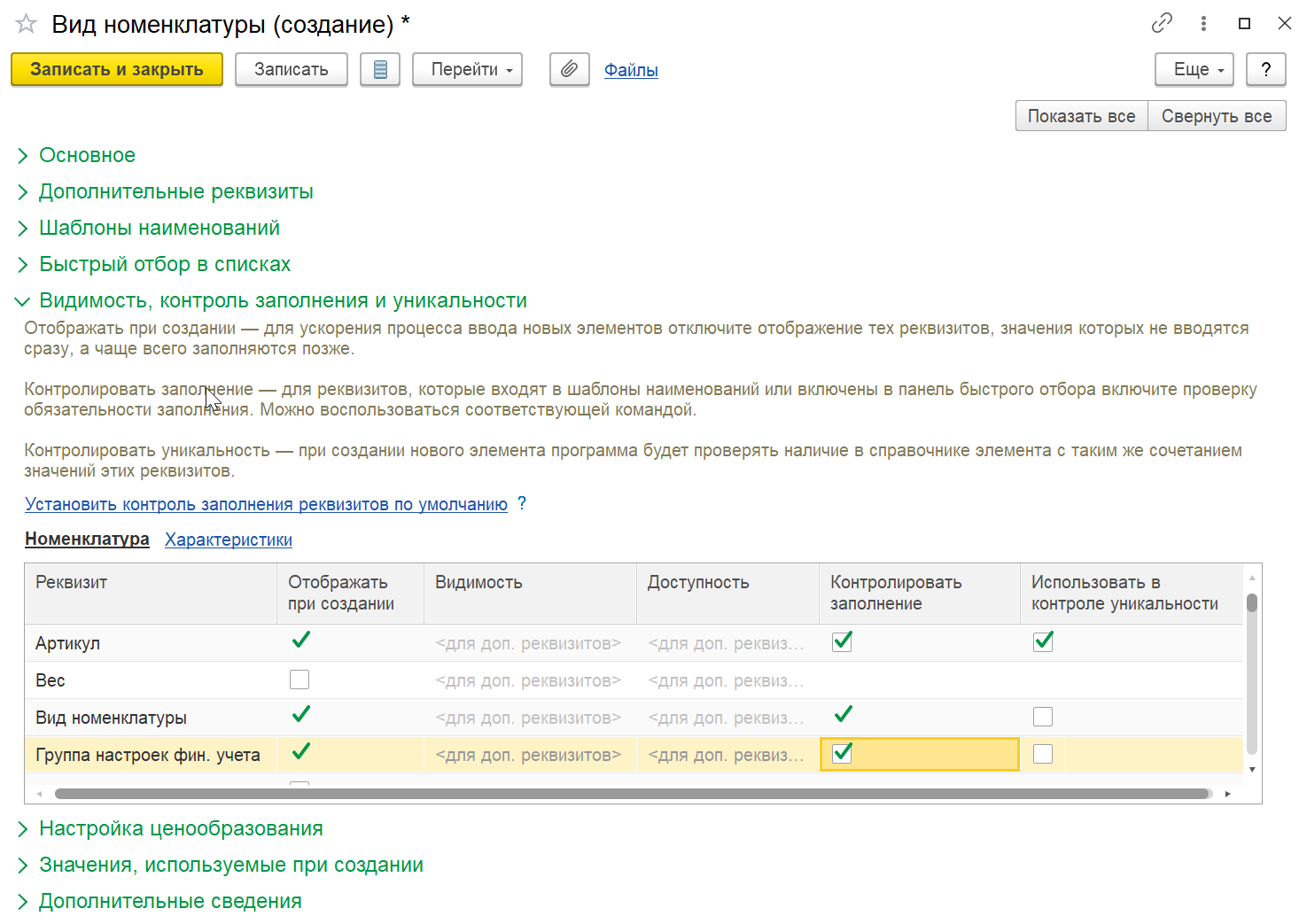The height and width of the screenshot is (924, 1299).
Task: Copy link to this form via chain icon
Action: [x=1162, y=23]
